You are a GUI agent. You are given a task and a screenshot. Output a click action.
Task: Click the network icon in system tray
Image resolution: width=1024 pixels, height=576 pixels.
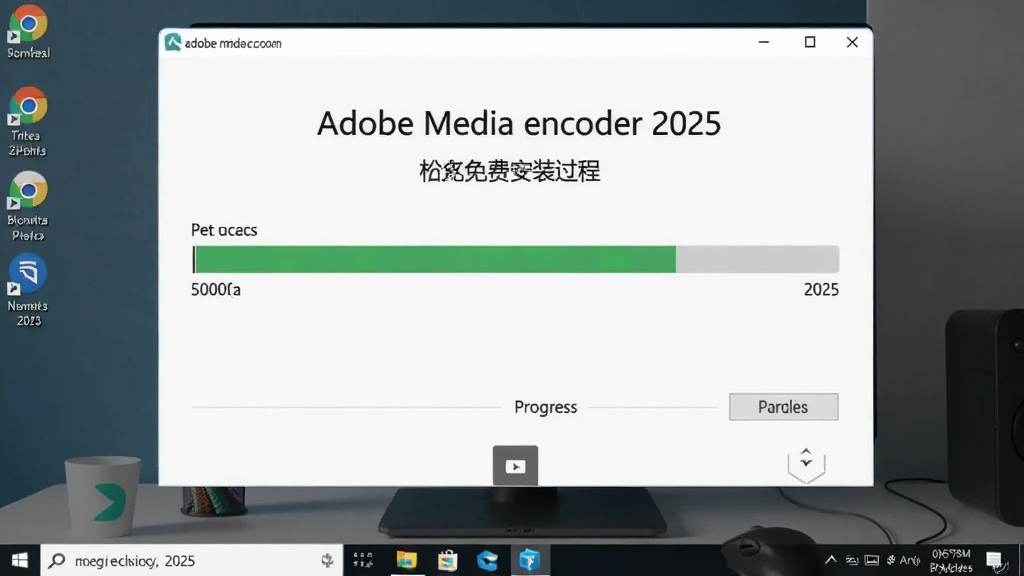[x=852, y=560]
